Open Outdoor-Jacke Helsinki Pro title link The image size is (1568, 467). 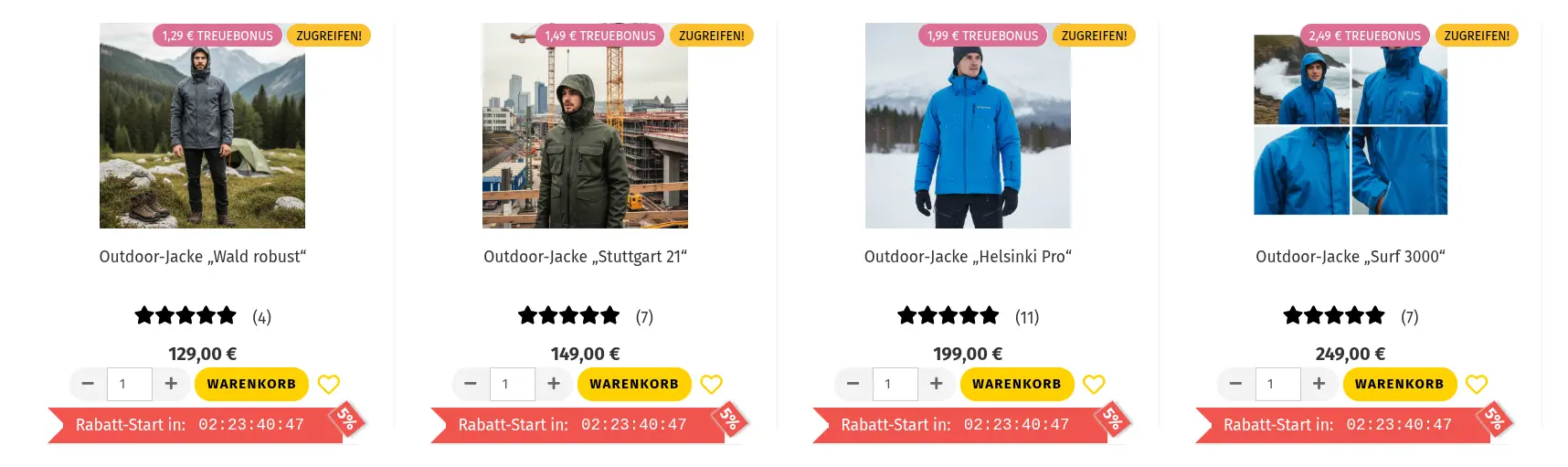pyautogui.click(x=968, y=257)
